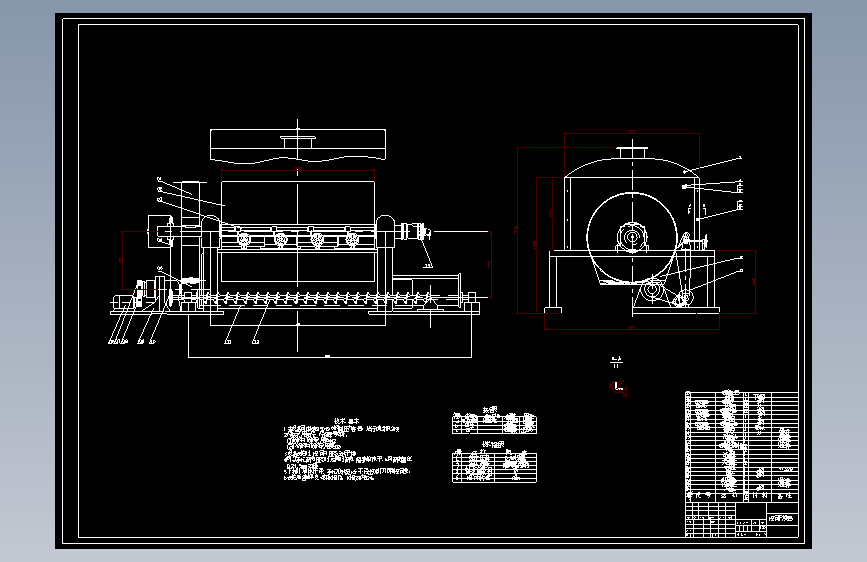Click the lower belt pulley under the drum
The height and width of the screenshot is (562, 867).
tap(652, 290)
